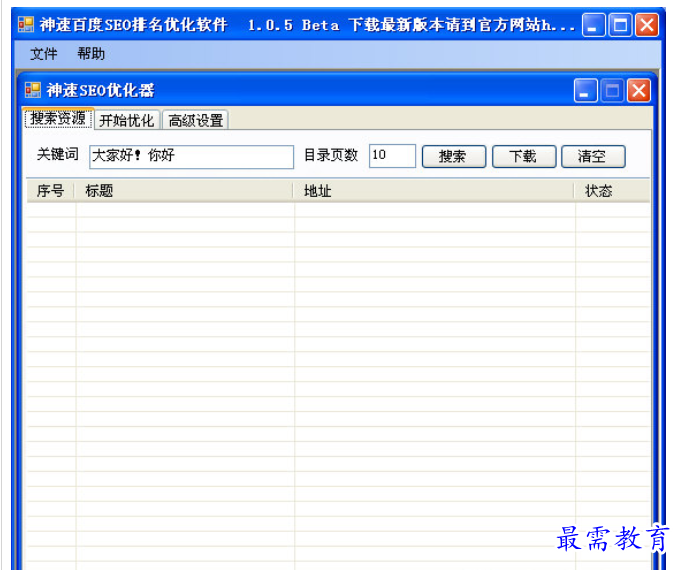This screenshot has height=570, width=678.
Task: Minimize the main 神速百度SEO排名优化软件 window
Action: [x=593, y=25]
